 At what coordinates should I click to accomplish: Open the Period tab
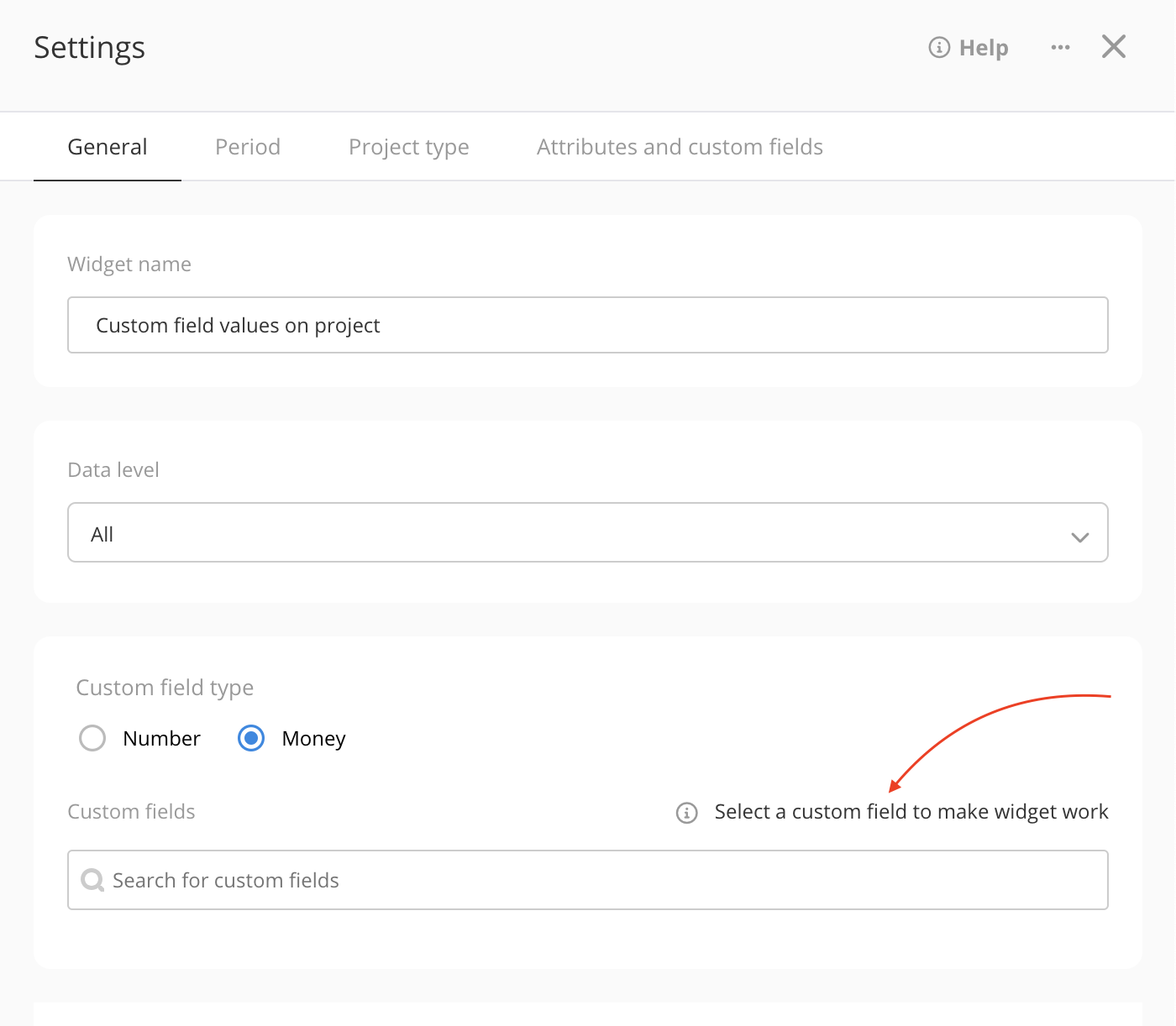coord(248,147)
